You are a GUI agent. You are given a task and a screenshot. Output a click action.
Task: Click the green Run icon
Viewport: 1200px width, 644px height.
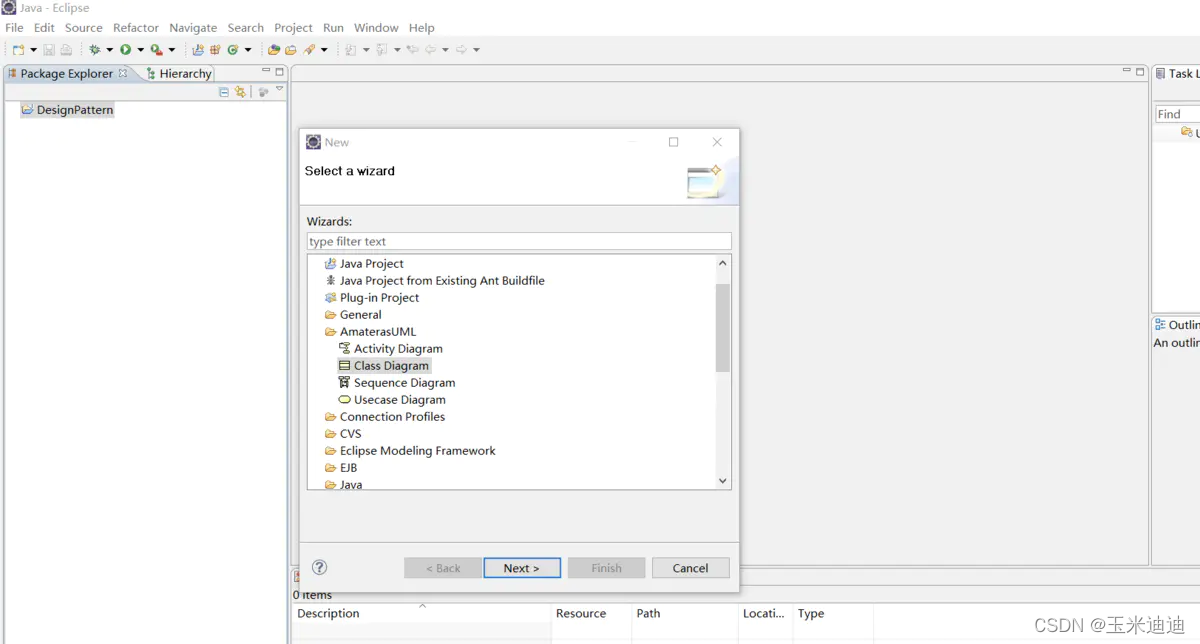(x=126, y=49)
